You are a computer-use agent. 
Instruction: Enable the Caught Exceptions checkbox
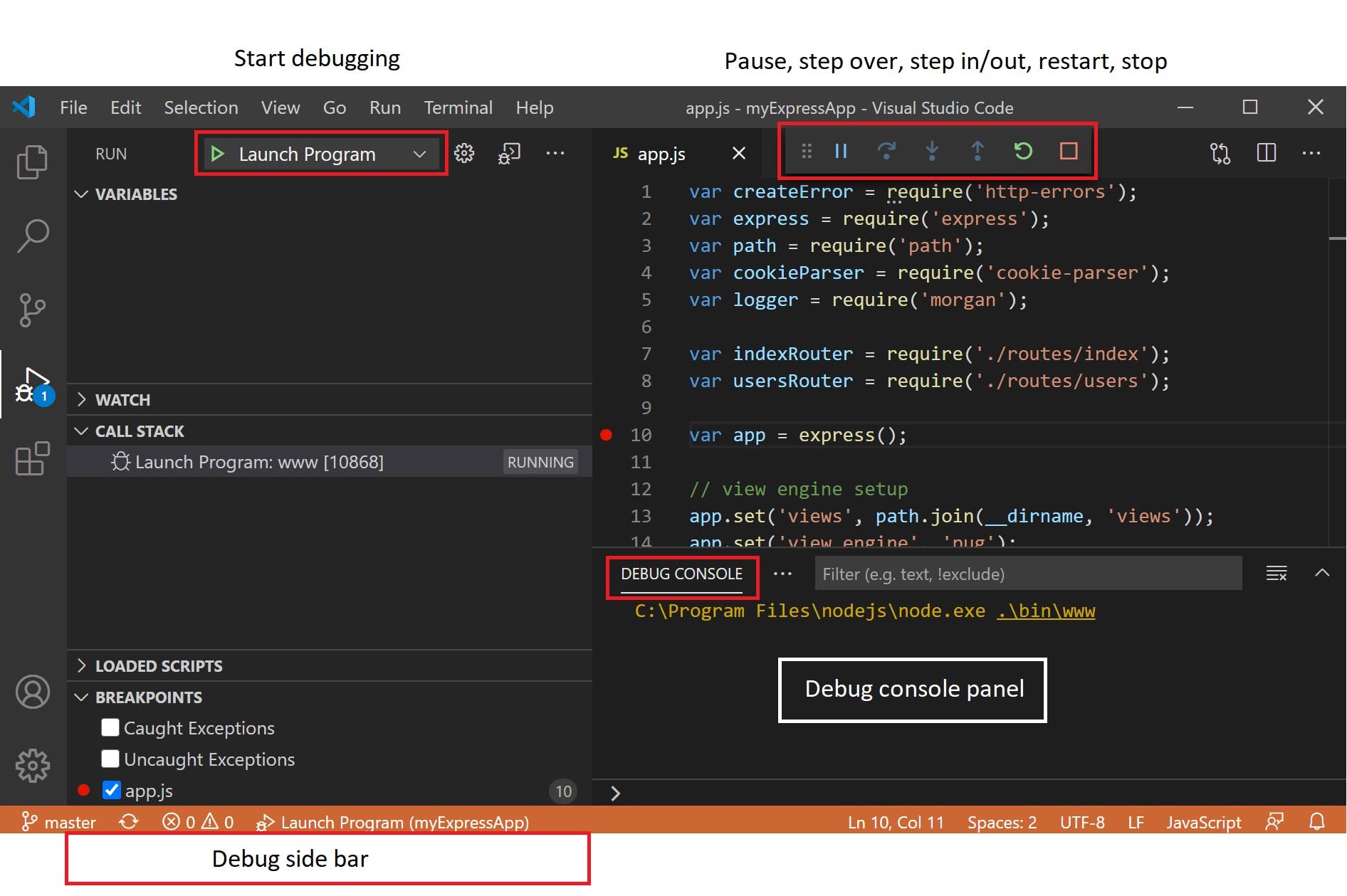110,727
